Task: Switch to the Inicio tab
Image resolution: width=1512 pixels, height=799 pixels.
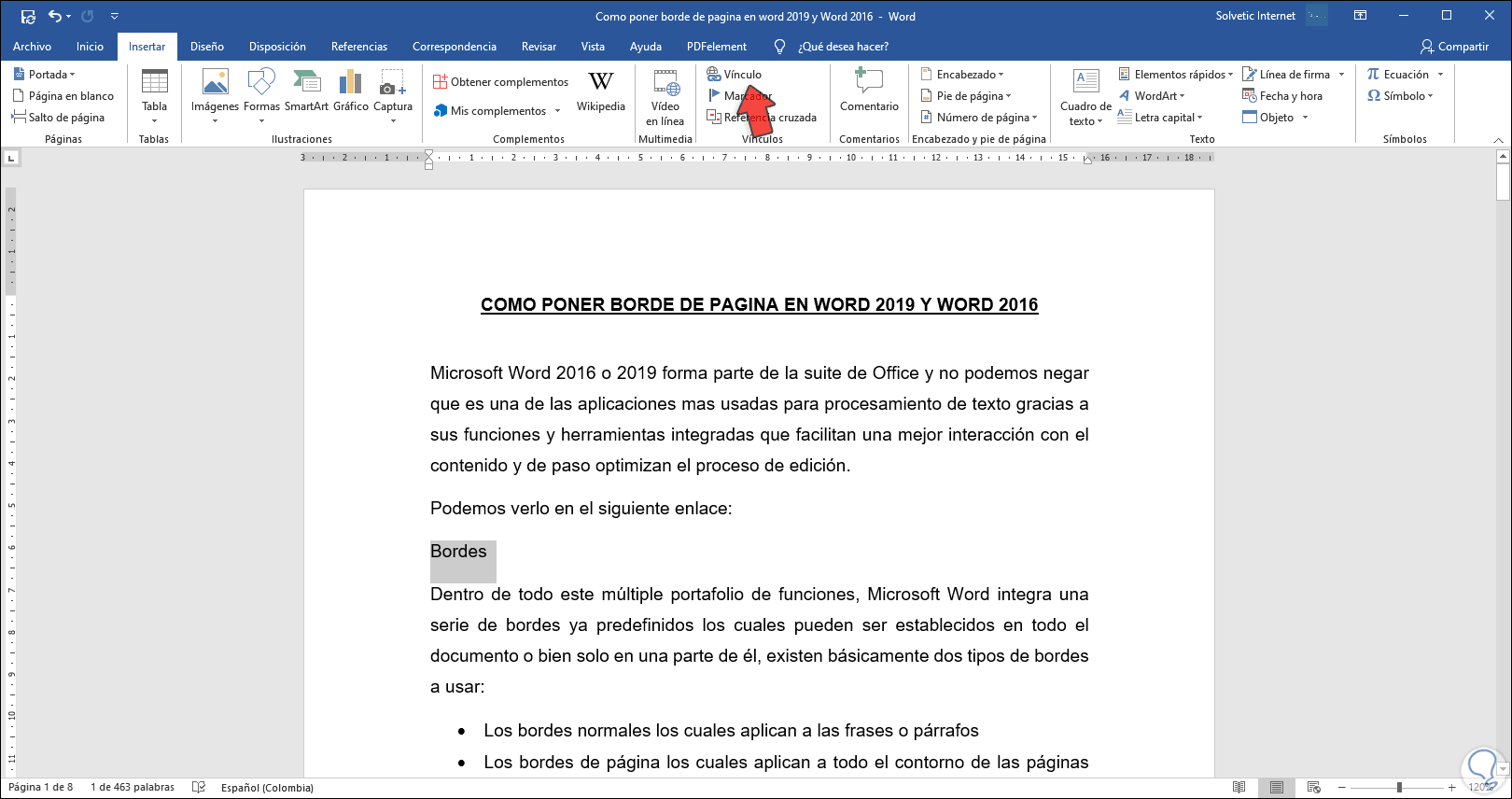Action: pos(91,47)
